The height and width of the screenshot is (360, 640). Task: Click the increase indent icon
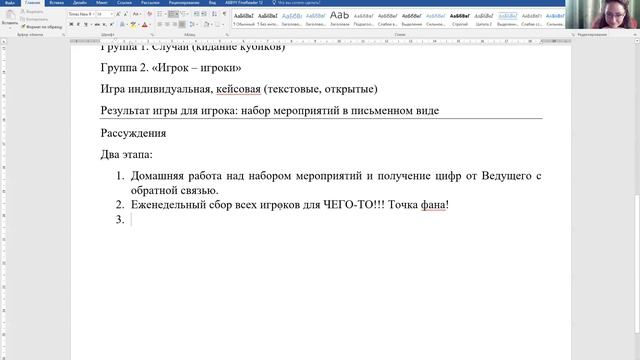(204, 14)
